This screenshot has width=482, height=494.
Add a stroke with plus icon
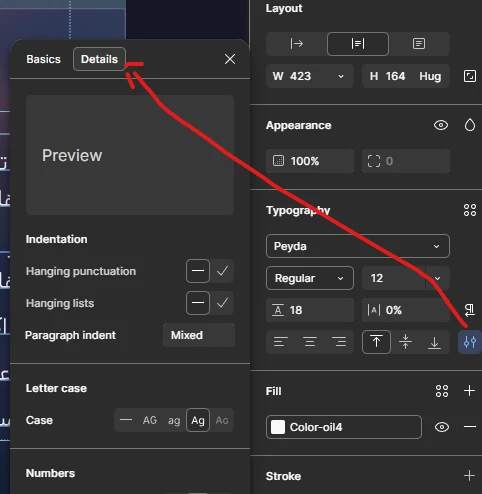(x=469, y=476)
